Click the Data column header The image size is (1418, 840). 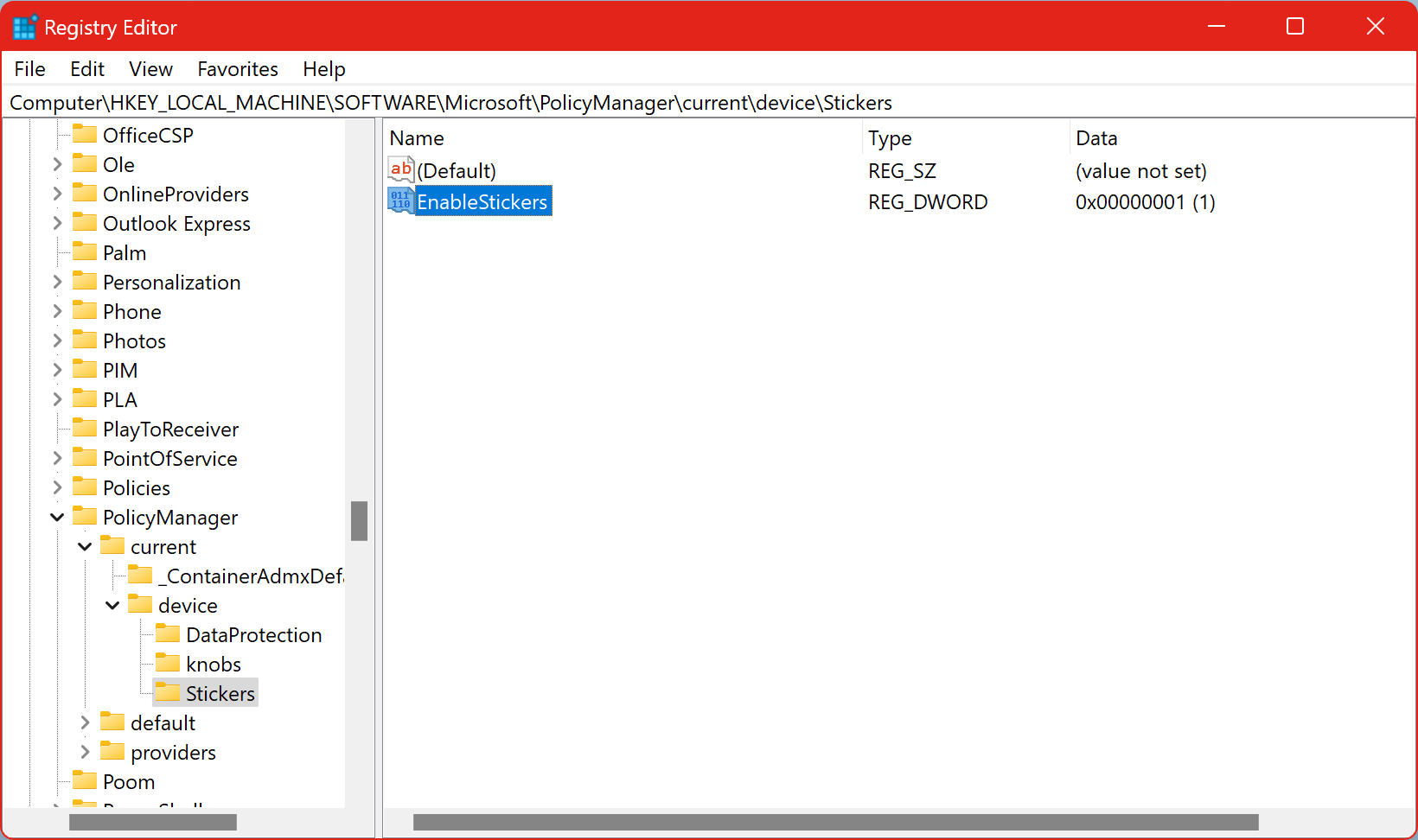coord(1242,138)
